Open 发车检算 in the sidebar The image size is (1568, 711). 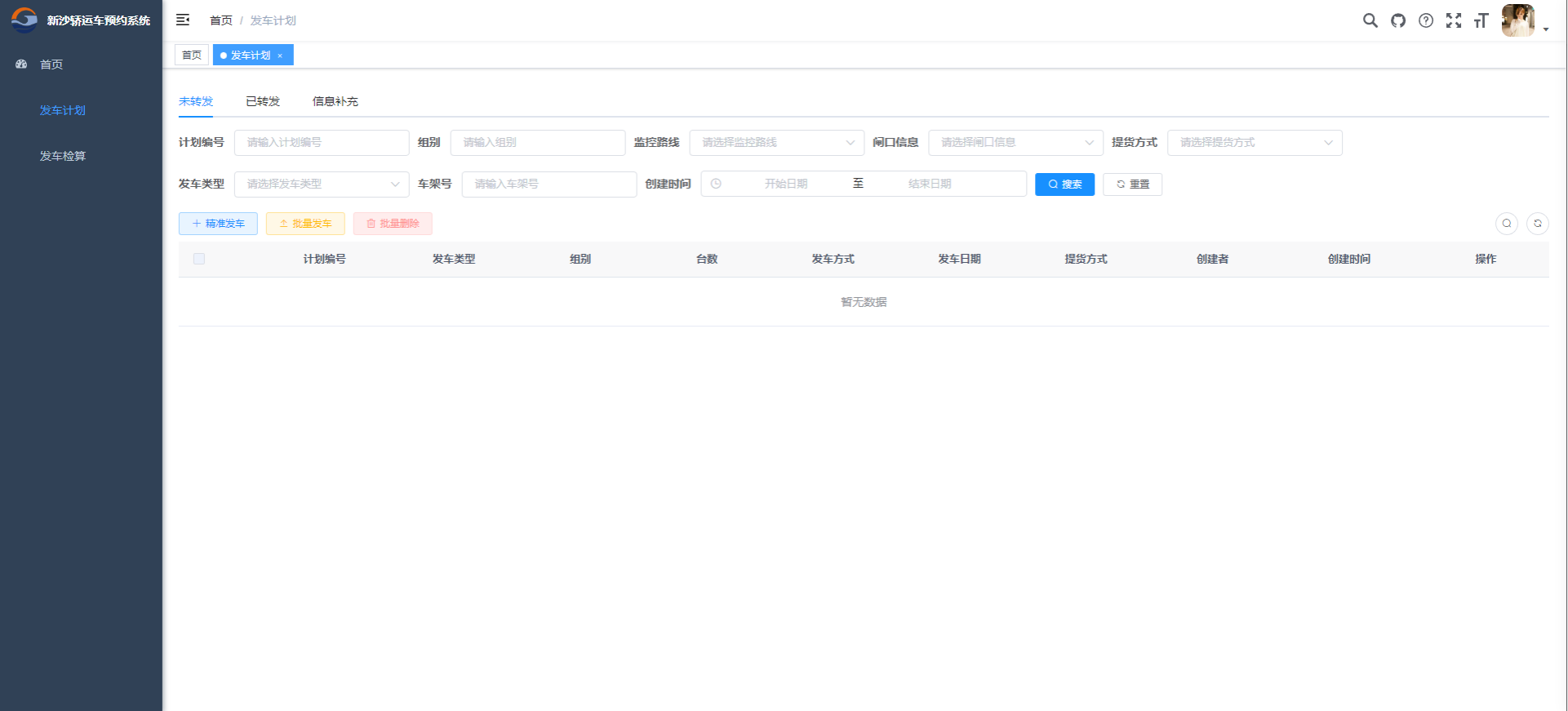pyautogui.click(x=63, y=156)
